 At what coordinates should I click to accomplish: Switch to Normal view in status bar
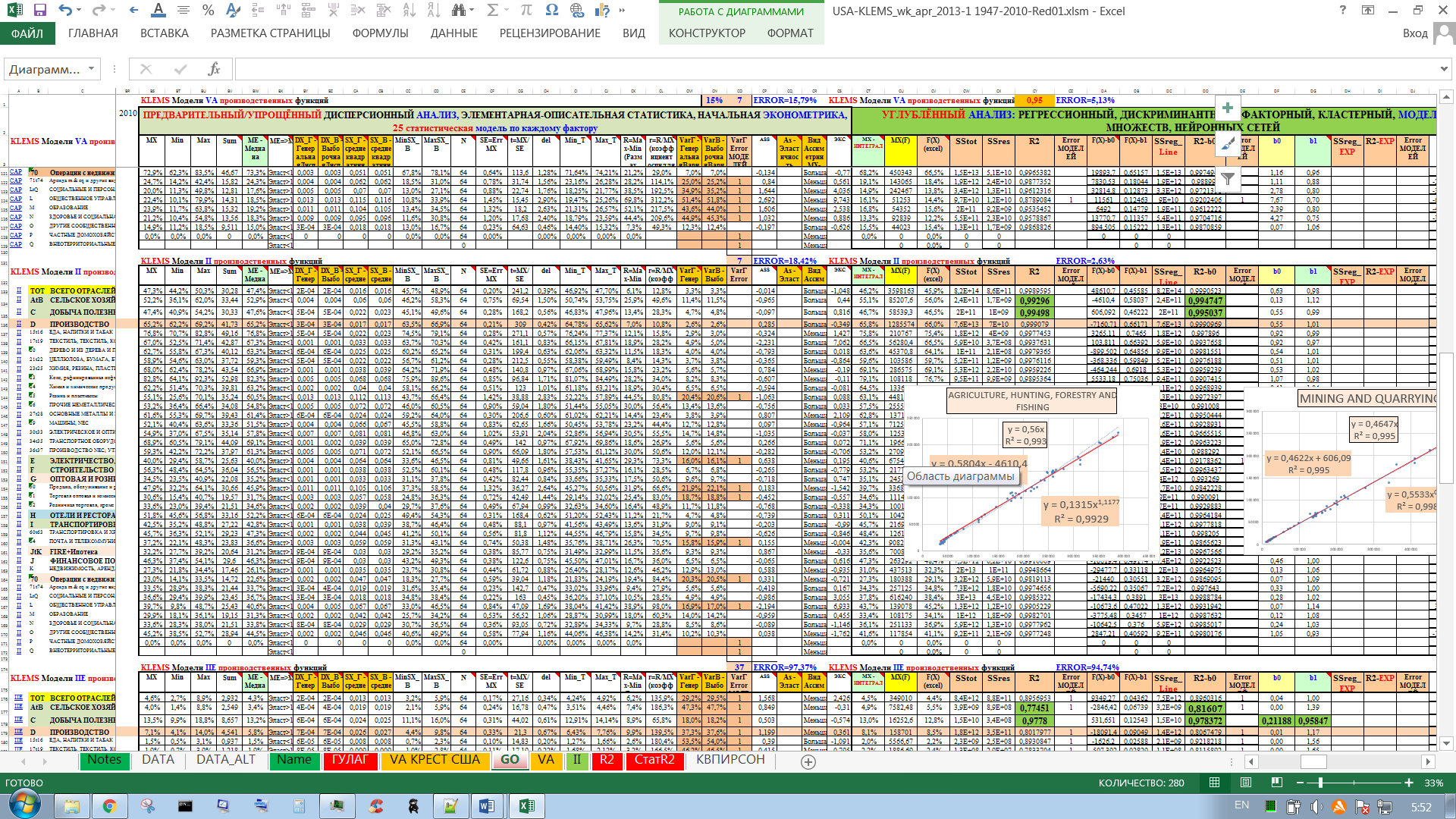(x=1214, y=783)
